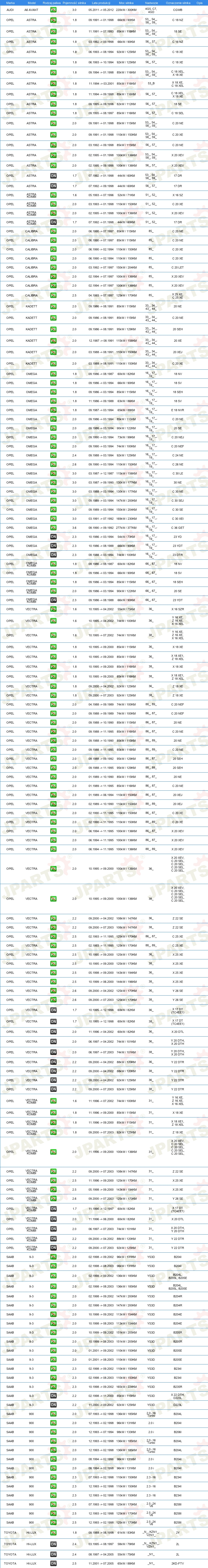Screen dimensions: 208x1568
Task: Click the 23 DTR engine code cell
Action: click(178, 555)
